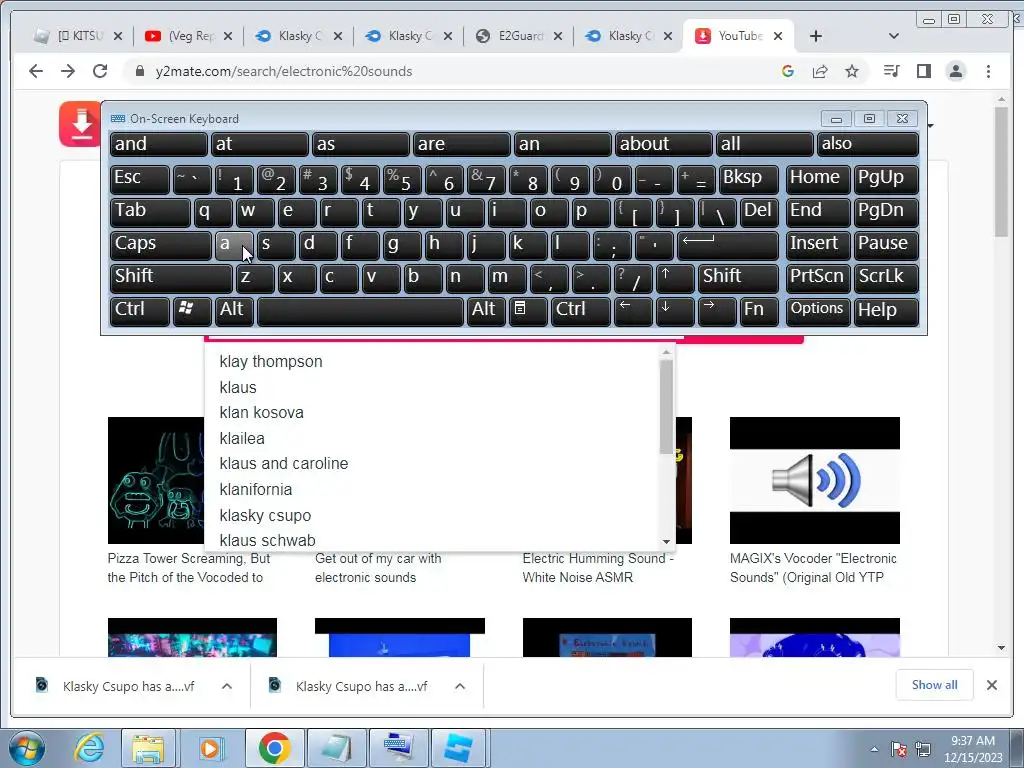The image size is (1024, 768).
Task: Open the Chrome three-dot menu
Action: click(989, 71)
